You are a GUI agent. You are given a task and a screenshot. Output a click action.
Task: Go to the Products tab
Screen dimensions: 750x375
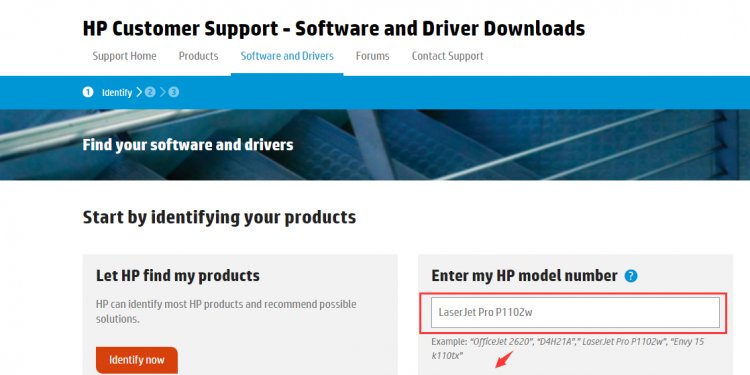pyautogui.click(x=199, y=56)
